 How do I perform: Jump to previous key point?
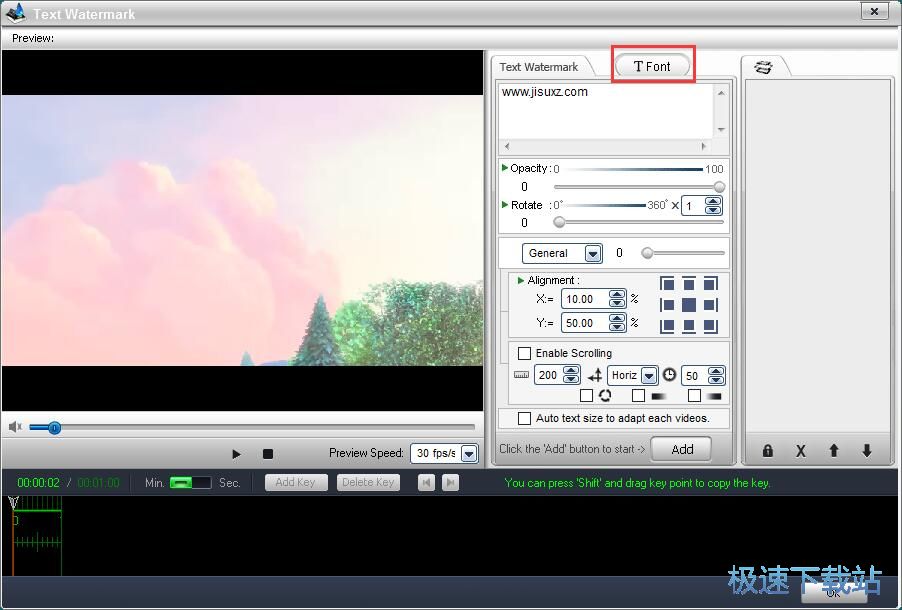click(426, 482)
